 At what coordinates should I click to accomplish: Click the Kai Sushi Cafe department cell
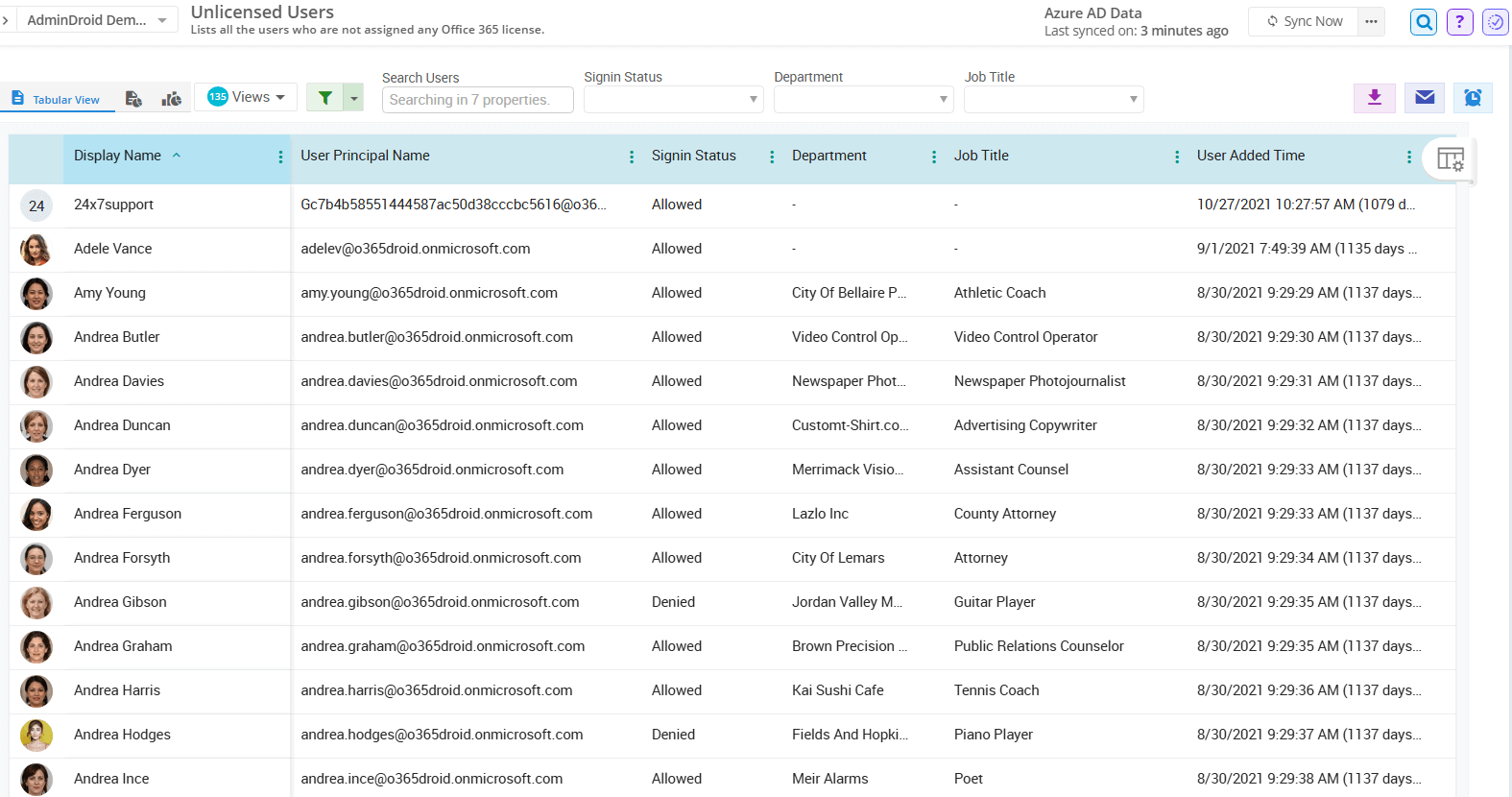point(837,690)
